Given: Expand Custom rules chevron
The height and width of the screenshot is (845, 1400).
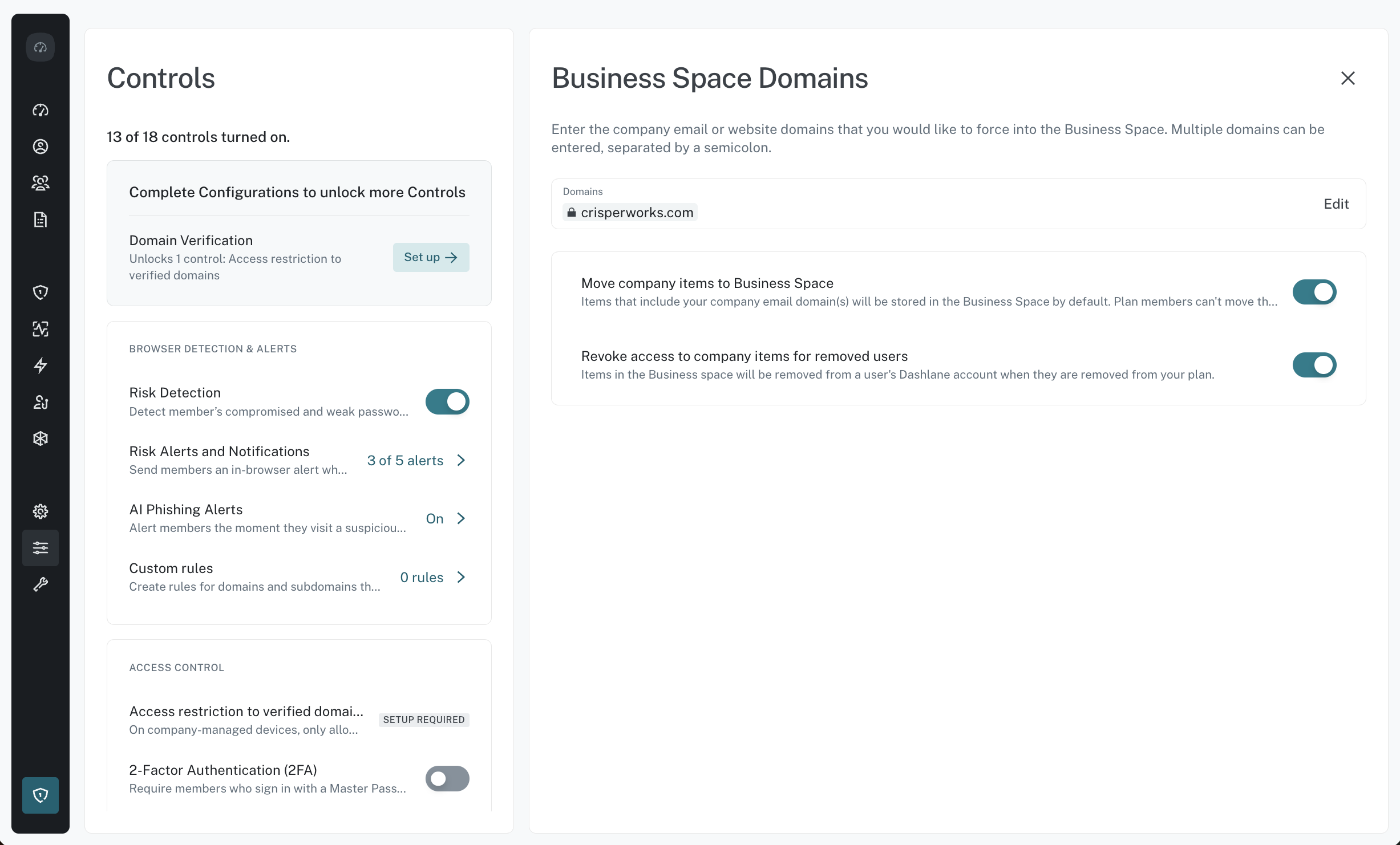Looking at the screenshot, I should click(x=462, y=577).
